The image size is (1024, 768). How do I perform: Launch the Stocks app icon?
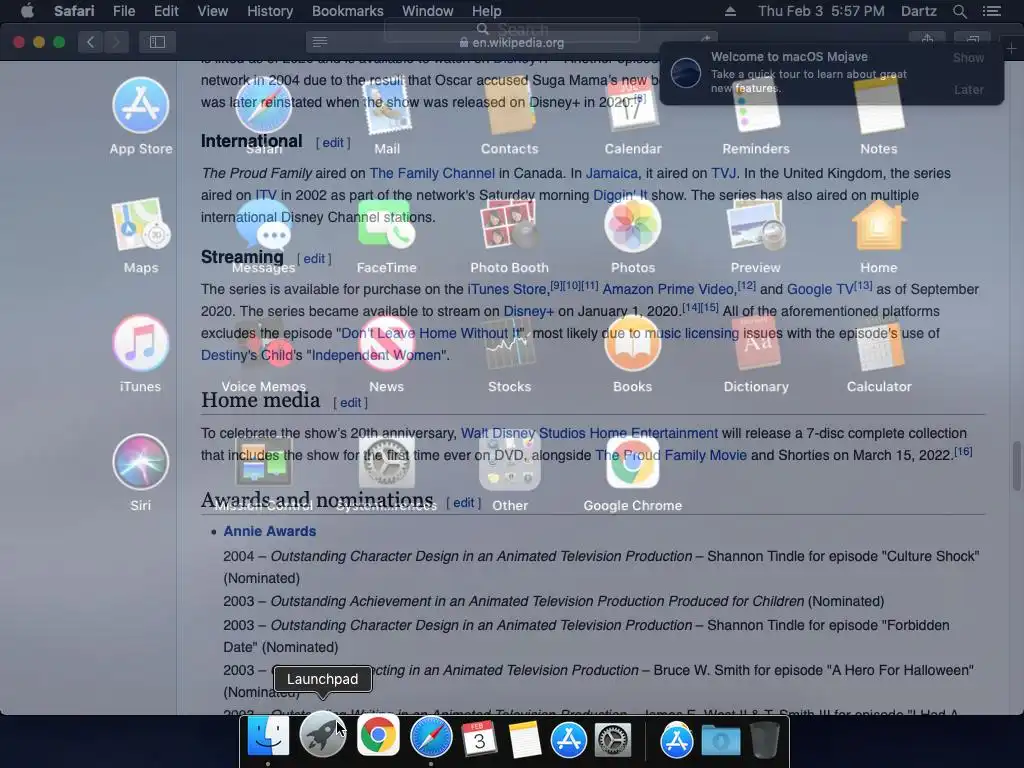509,344
